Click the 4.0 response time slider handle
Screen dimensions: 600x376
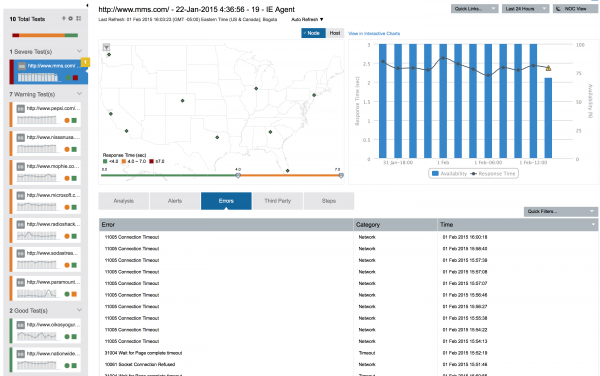pyautogui.click(x=238, y=175)
